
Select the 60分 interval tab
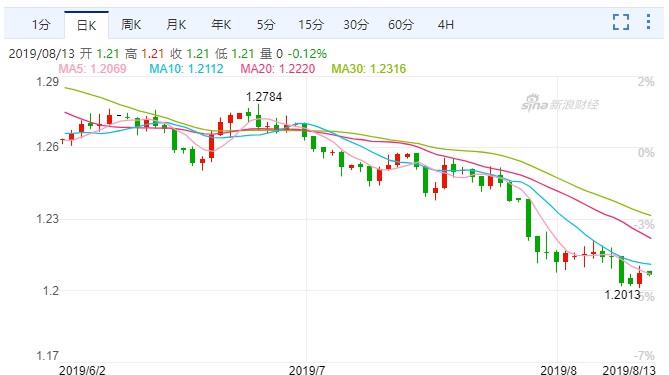click(401, 25)
